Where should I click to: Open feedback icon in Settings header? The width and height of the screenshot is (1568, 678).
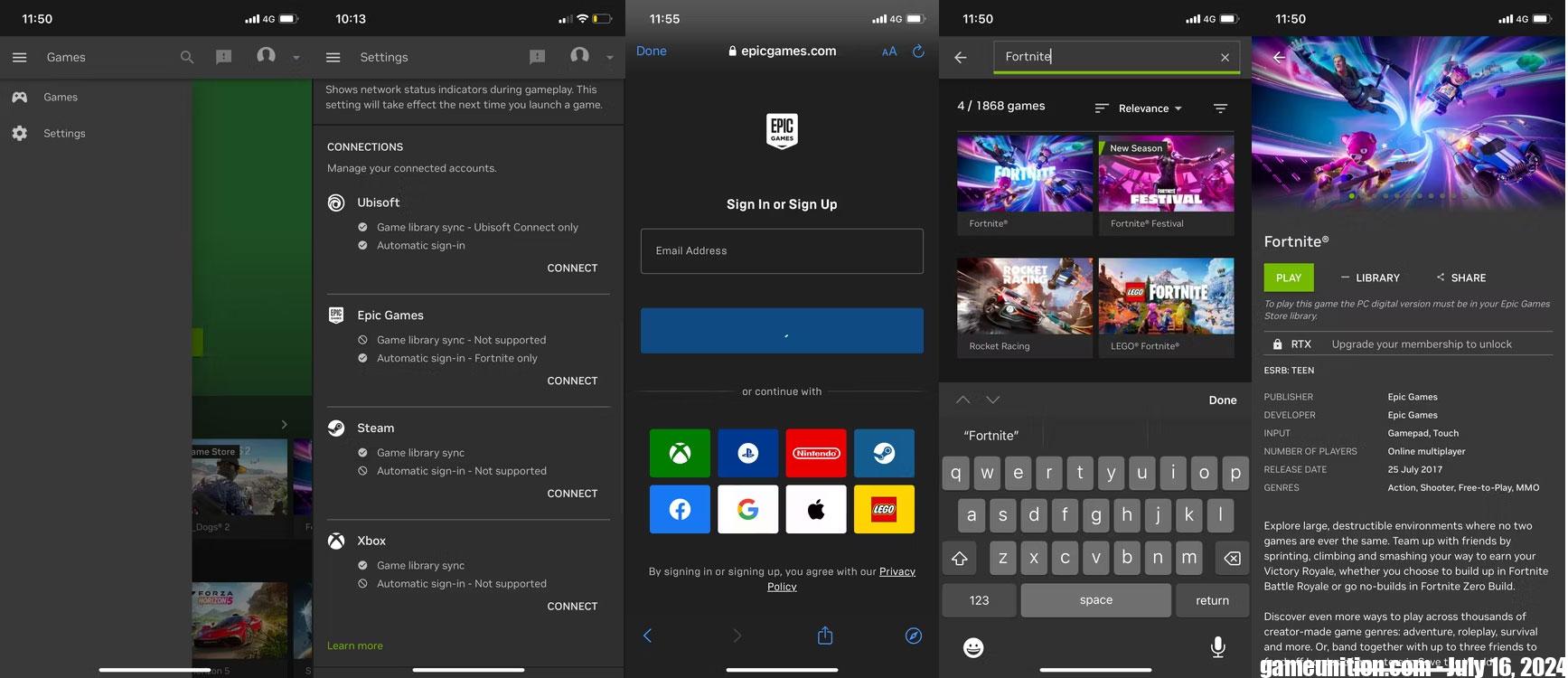(x=537, y=57)
